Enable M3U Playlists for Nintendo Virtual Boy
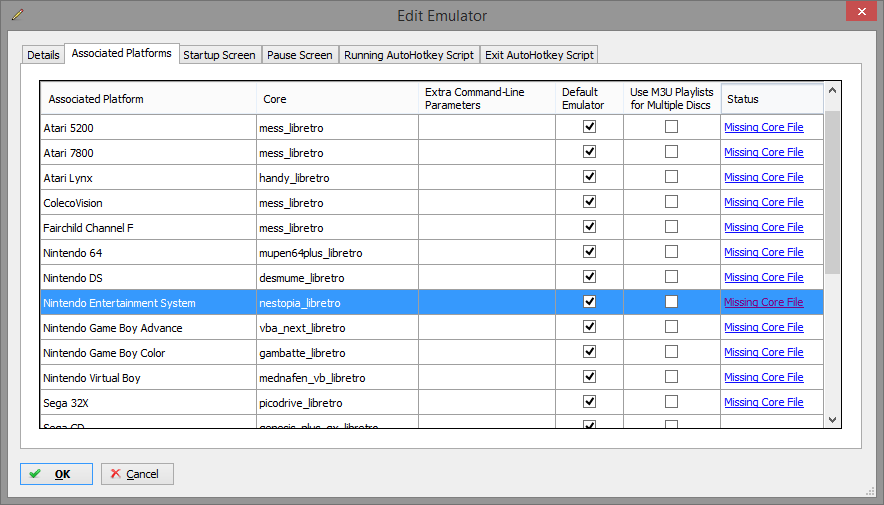 pos(671,376)
